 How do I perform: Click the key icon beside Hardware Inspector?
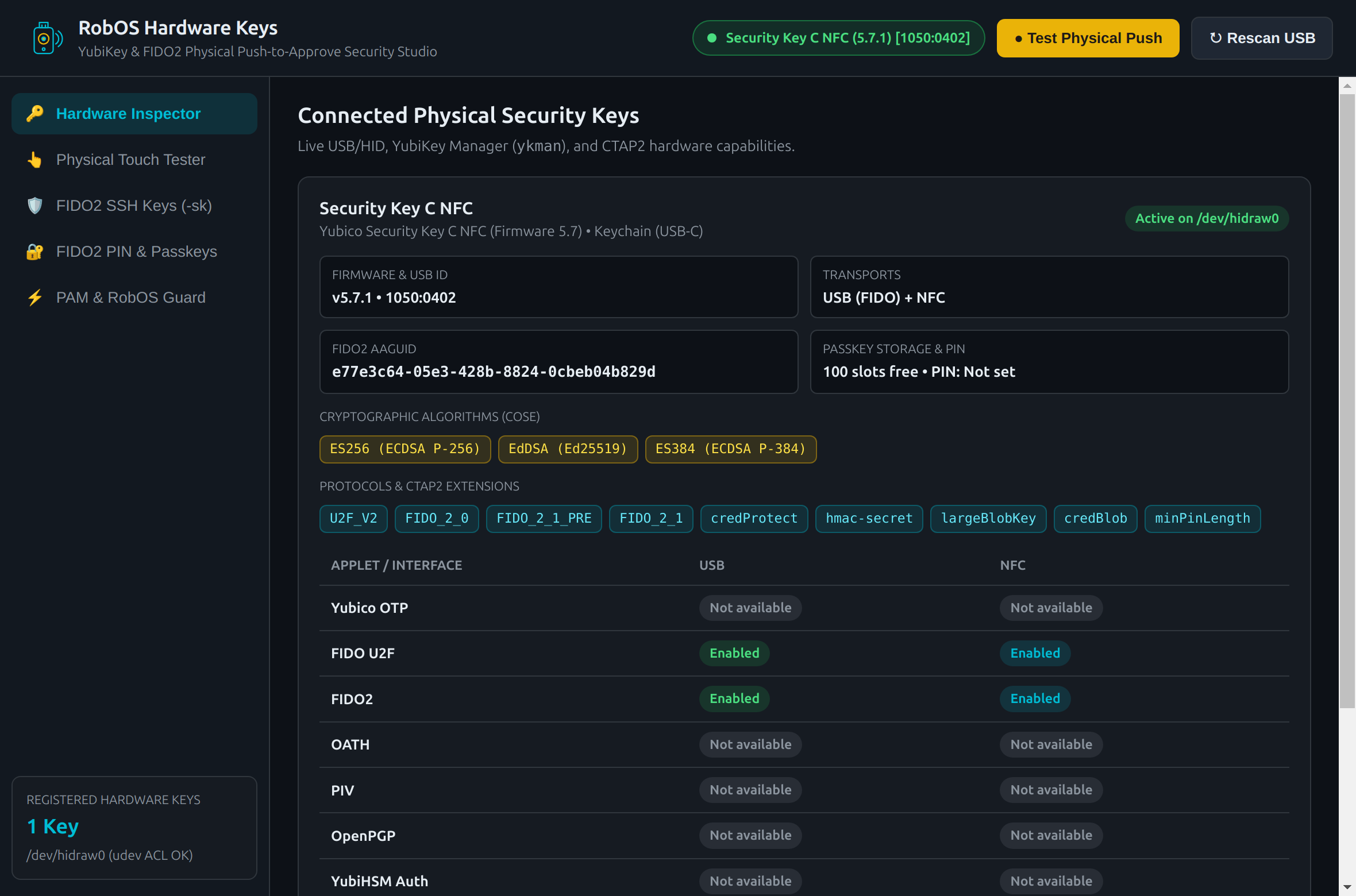(35, 114)
